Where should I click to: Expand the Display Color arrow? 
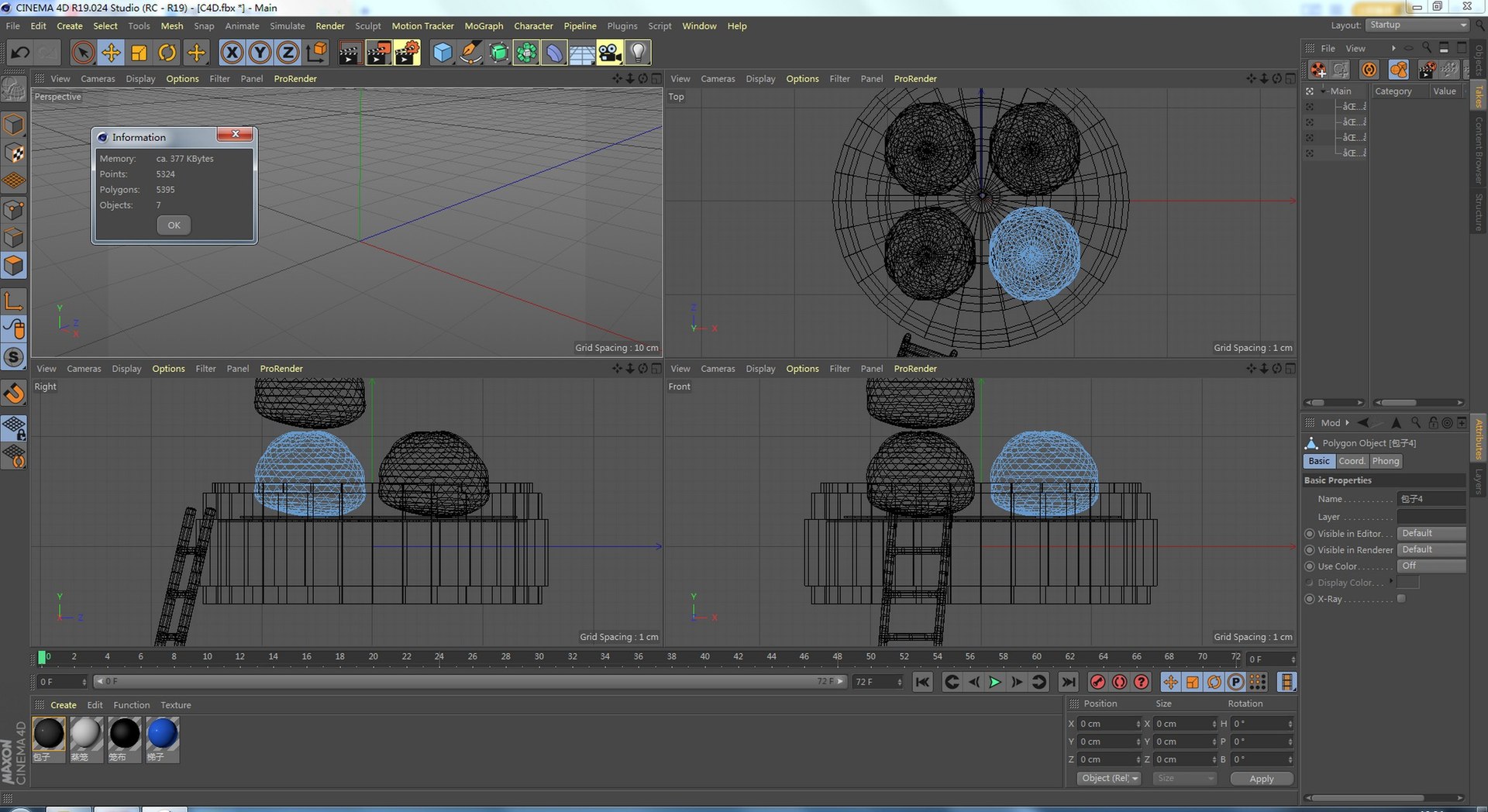[1391, 582]
